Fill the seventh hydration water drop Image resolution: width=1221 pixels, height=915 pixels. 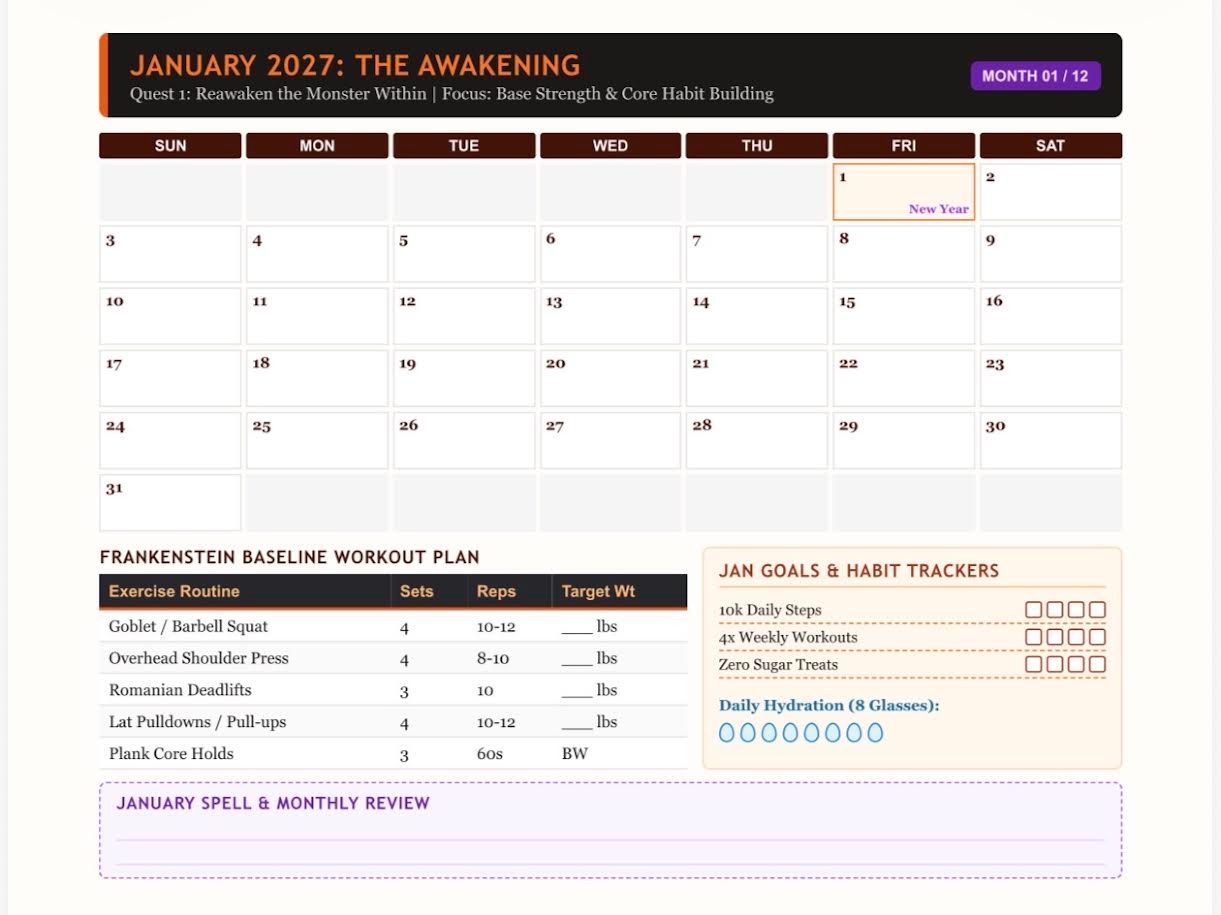coord(854,733)
